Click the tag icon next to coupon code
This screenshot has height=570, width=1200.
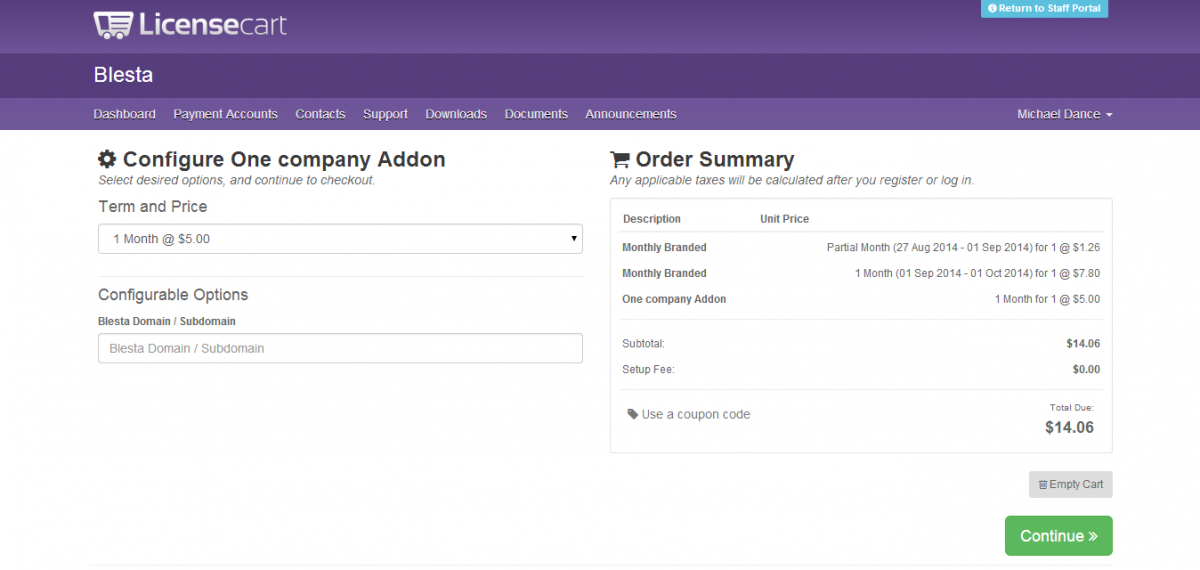pyautogui.click(x=632, y=414)
